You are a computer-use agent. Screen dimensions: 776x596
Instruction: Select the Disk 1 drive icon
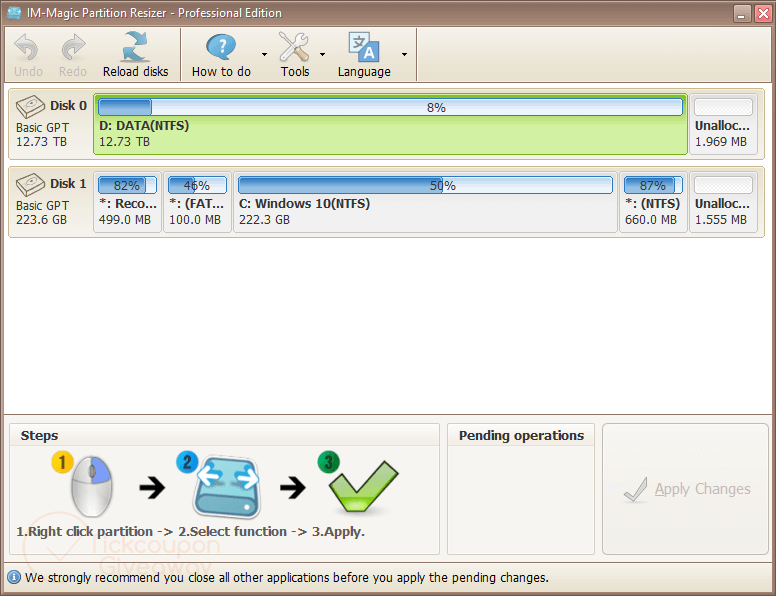[30, 184]
